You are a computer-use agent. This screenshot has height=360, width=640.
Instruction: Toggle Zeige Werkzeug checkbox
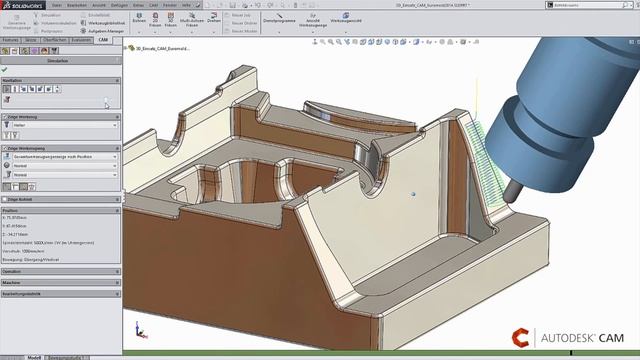[4, 117]
